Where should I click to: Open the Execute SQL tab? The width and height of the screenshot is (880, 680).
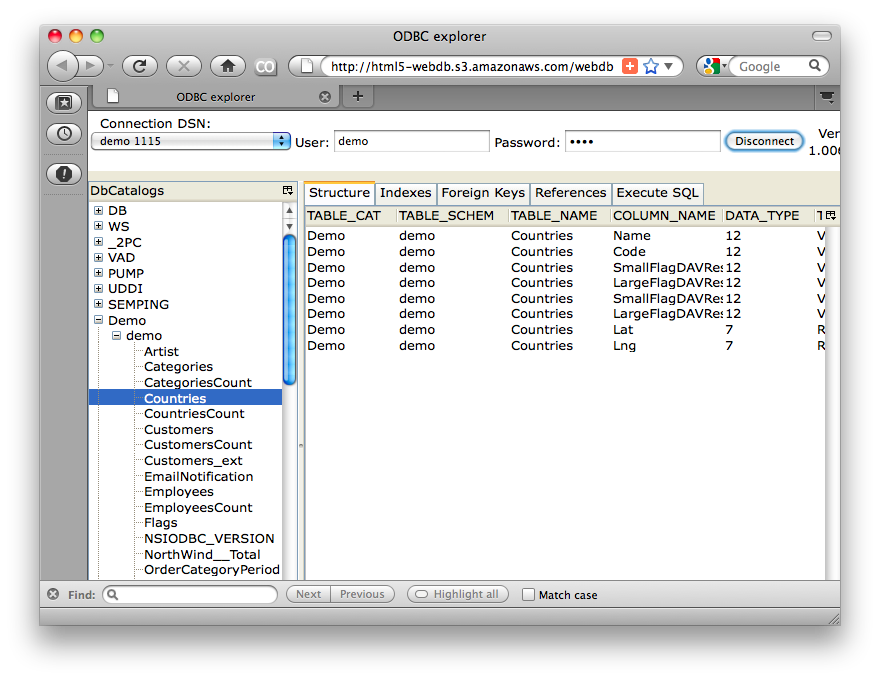click(x=657, y=193)
